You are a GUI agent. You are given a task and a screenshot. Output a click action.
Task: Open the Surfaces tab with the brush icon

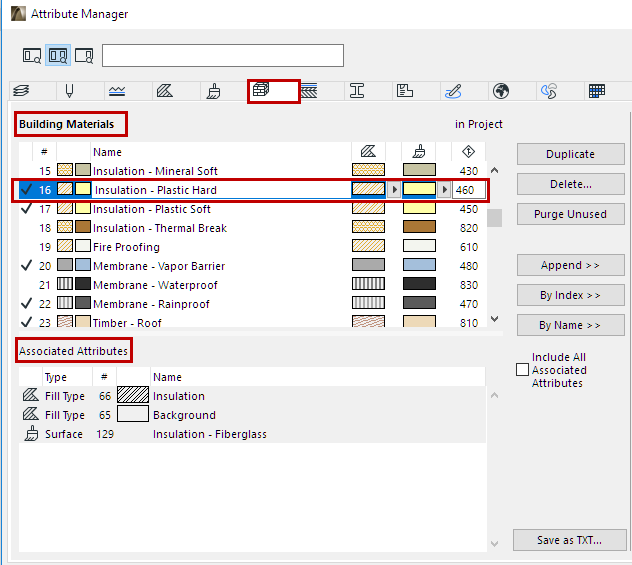click(x=214, y=91)
